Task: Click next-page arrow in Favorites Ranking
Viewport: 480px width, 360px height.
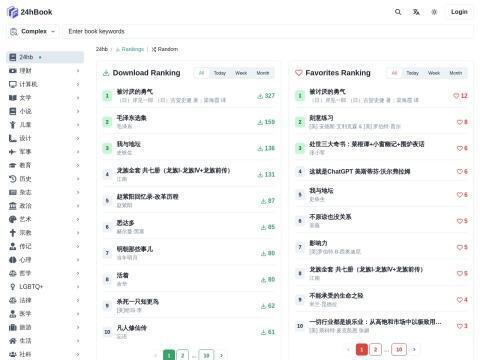Action: click(x=414, y=349)
